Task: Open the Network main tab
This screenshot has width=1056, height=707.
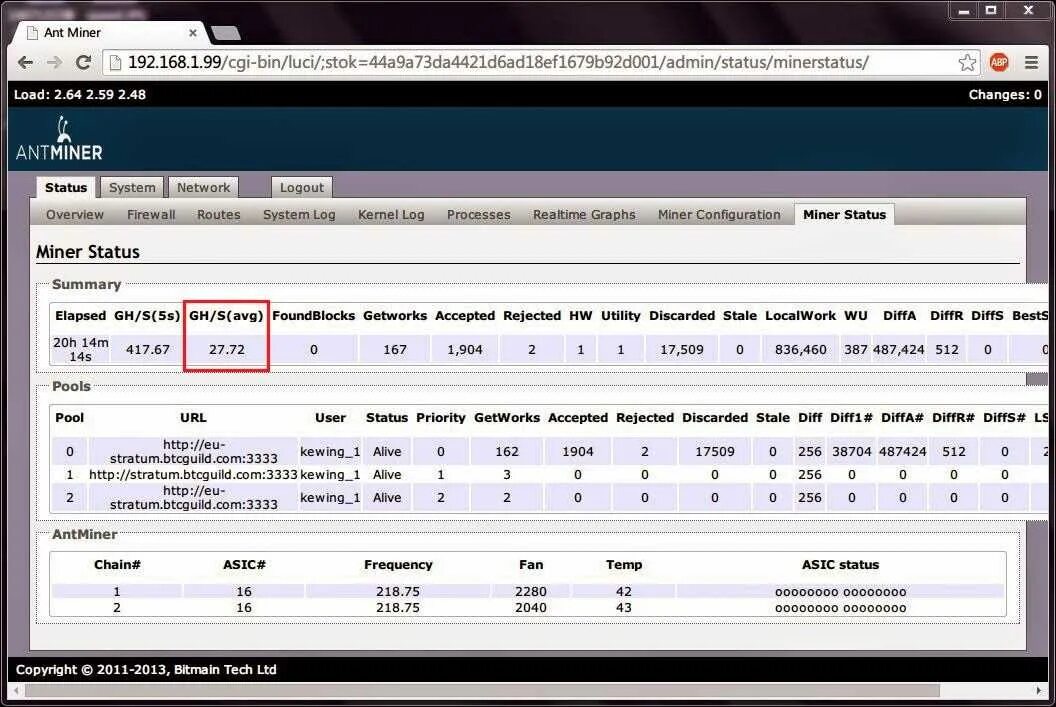Action: click(x=203, y=187)
